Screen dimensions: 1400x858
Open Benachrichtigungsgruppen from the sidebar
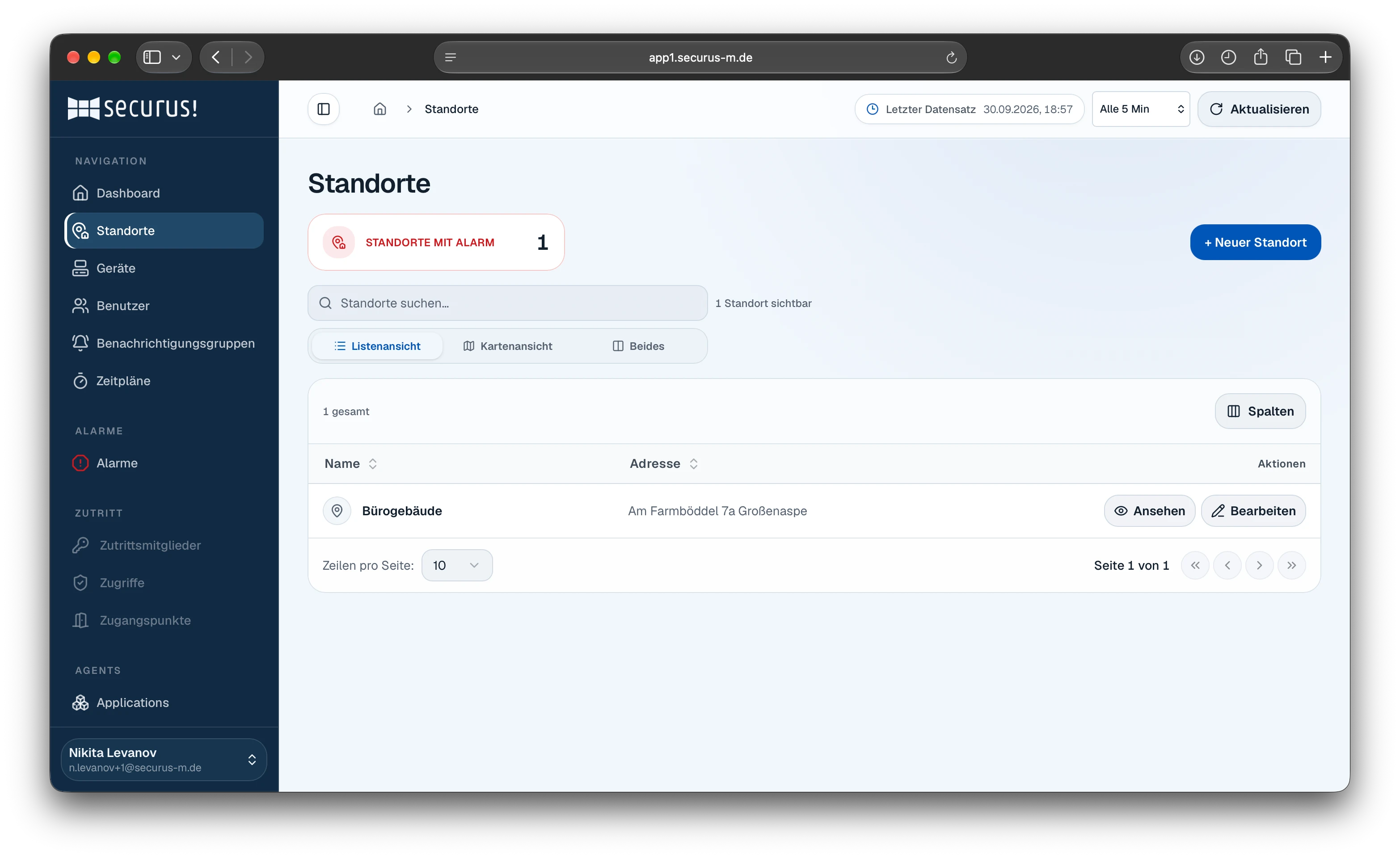164,343
